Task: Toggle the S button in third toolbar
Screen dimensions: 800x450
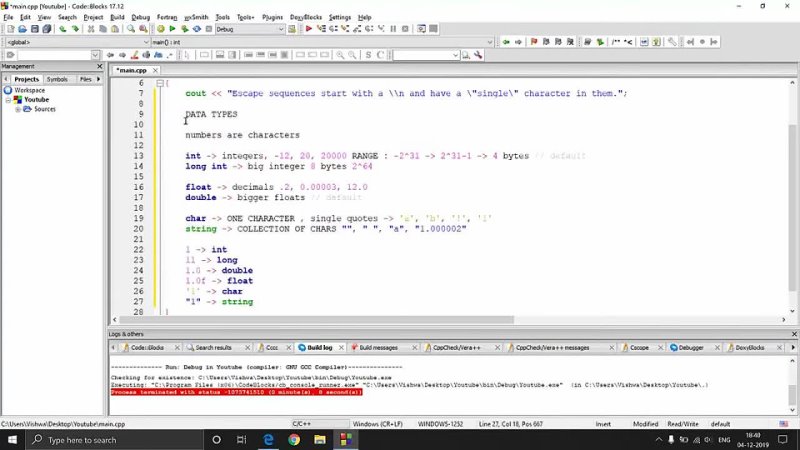Action: pyautogui.click(x=368, y=55)
